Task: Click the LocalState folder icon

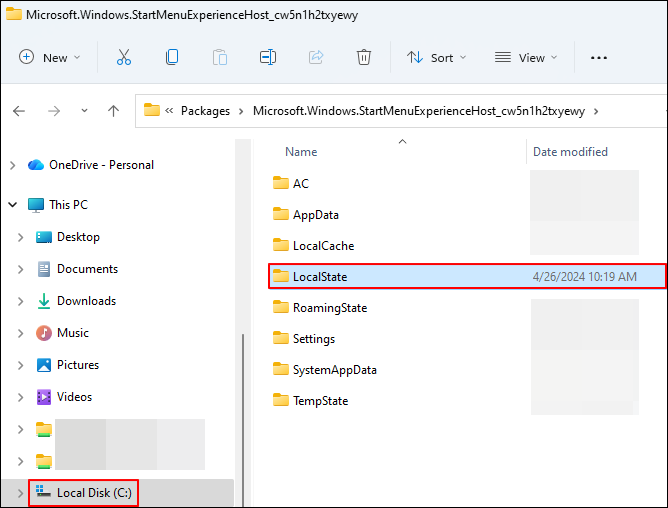Action: click(280, 276)
